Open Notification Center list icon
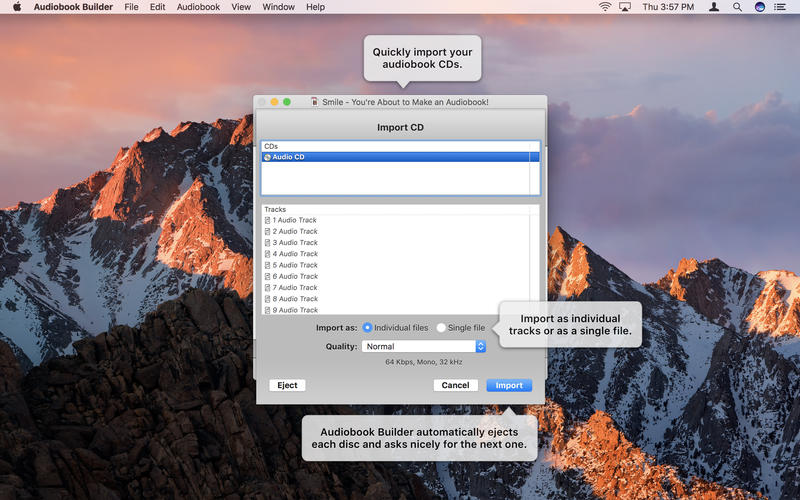This screenshot has height=500, width=800. tap(782, 7)
